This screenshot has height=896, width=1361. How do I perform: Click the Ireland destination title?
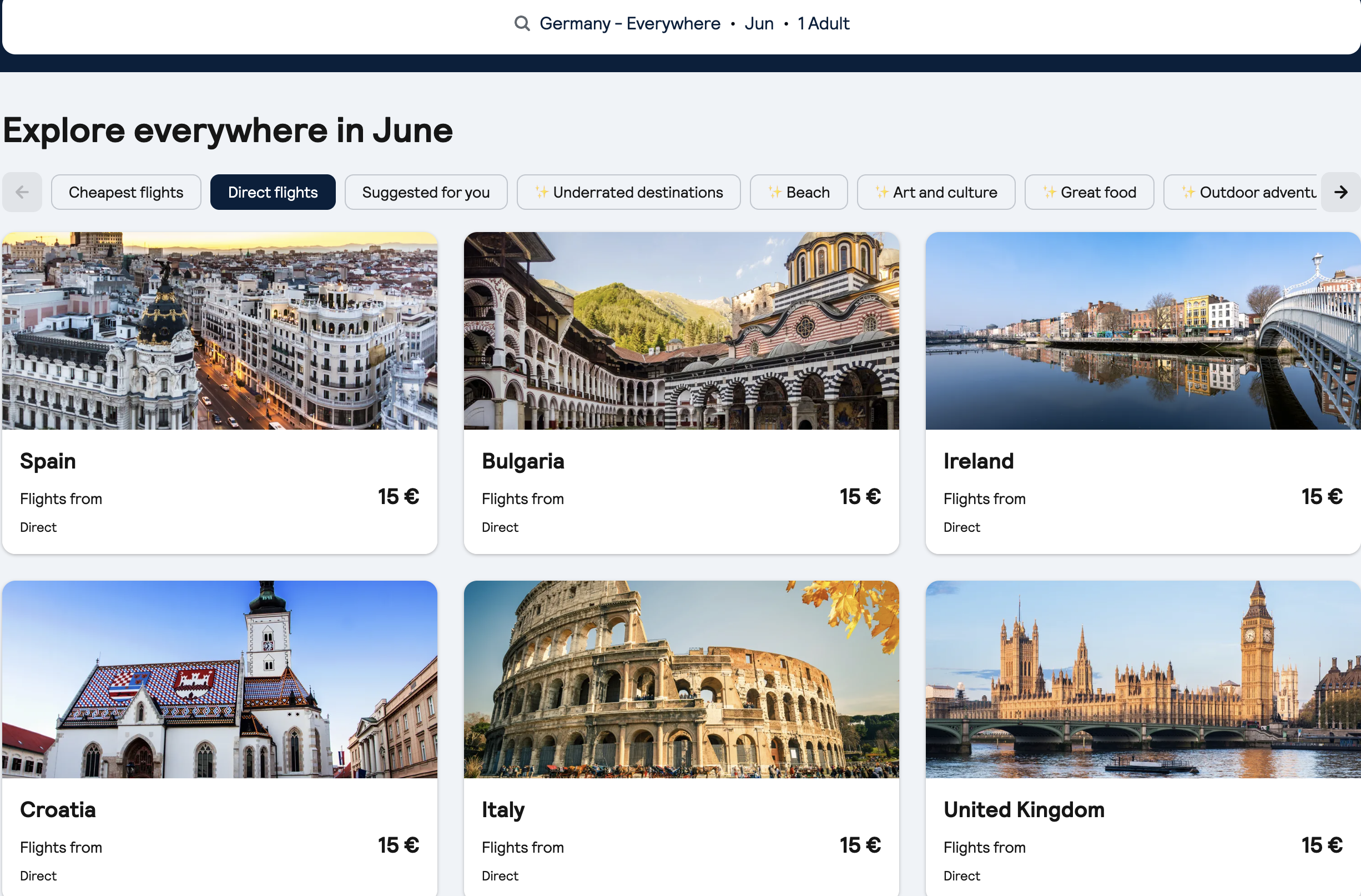click(x=979, y=461)
